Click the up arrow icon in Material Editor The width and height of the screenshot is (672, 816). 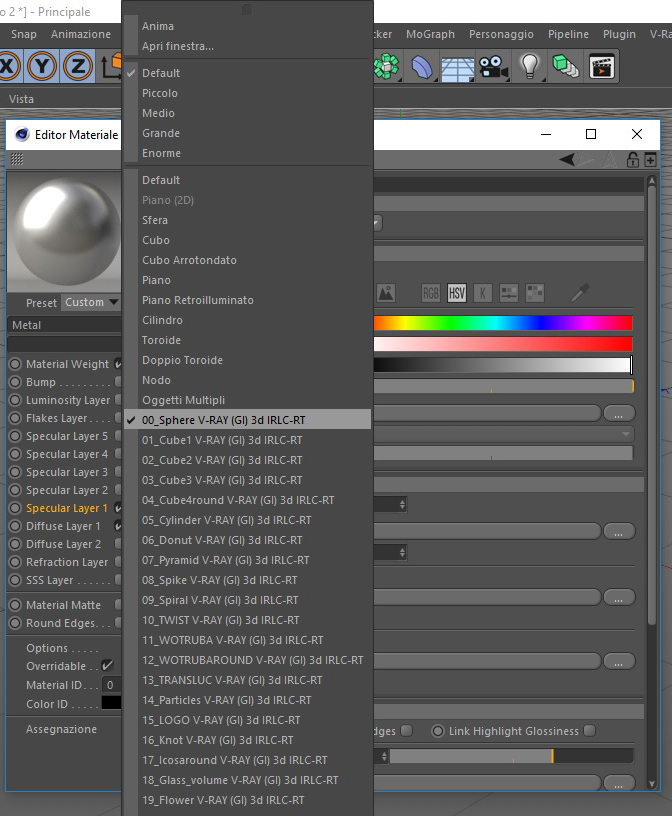[x=610, y=159]
